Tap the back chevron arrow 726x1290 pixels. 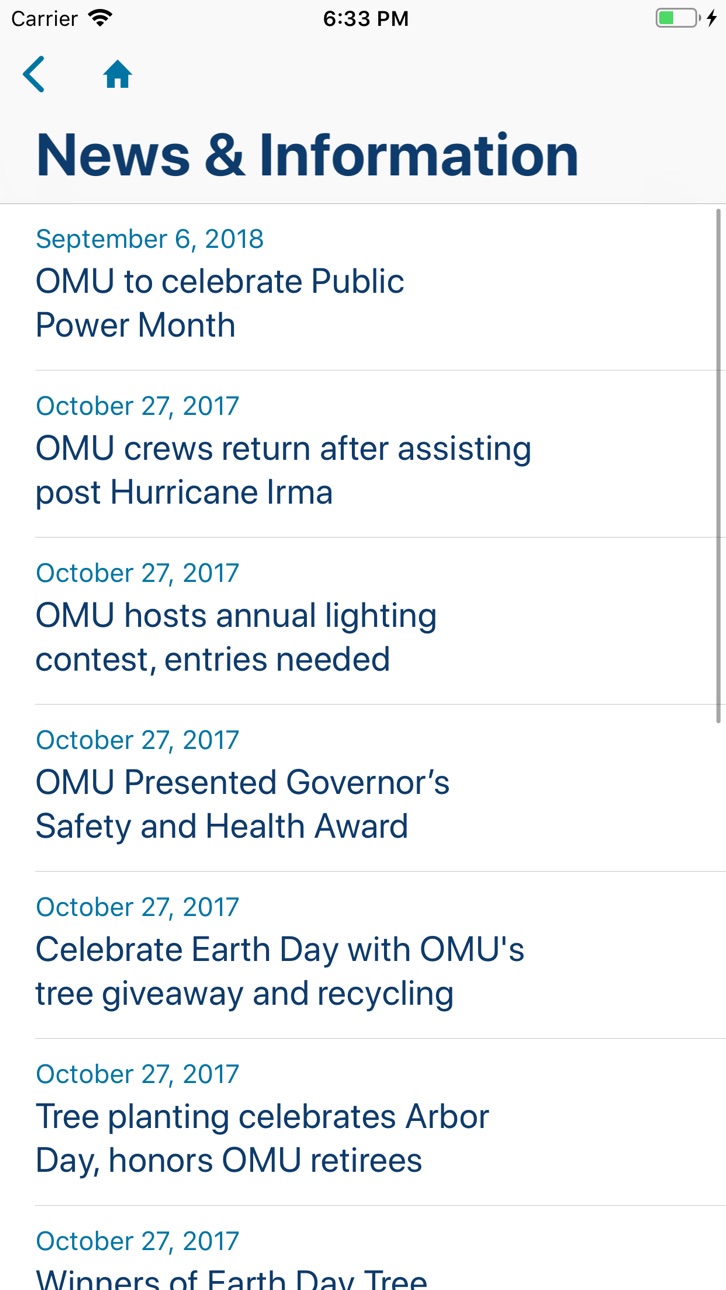pyautogui.click(x=34, y=75)
